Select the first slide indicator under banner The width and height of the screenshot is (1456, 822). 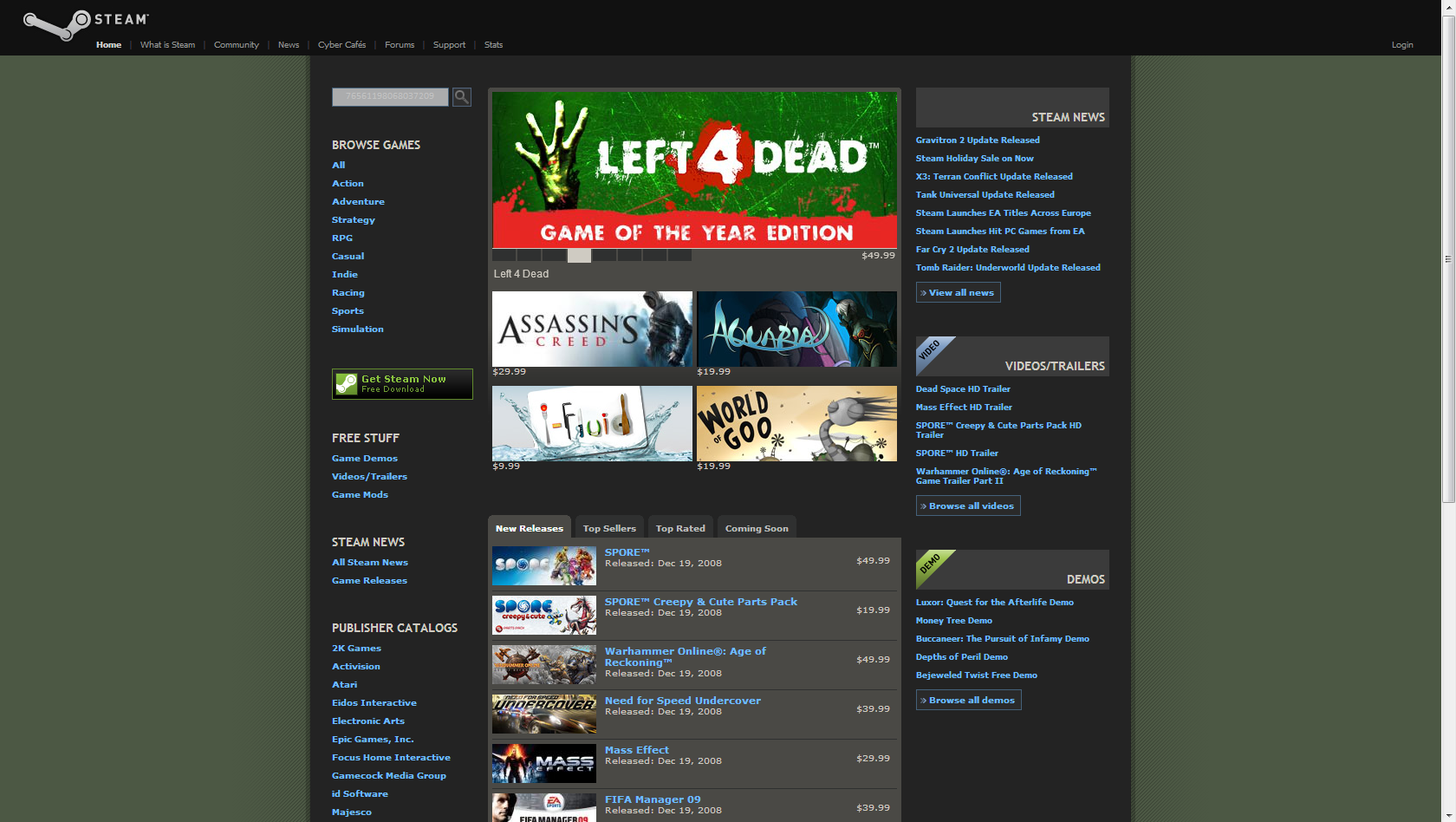[x=504, y=256]
